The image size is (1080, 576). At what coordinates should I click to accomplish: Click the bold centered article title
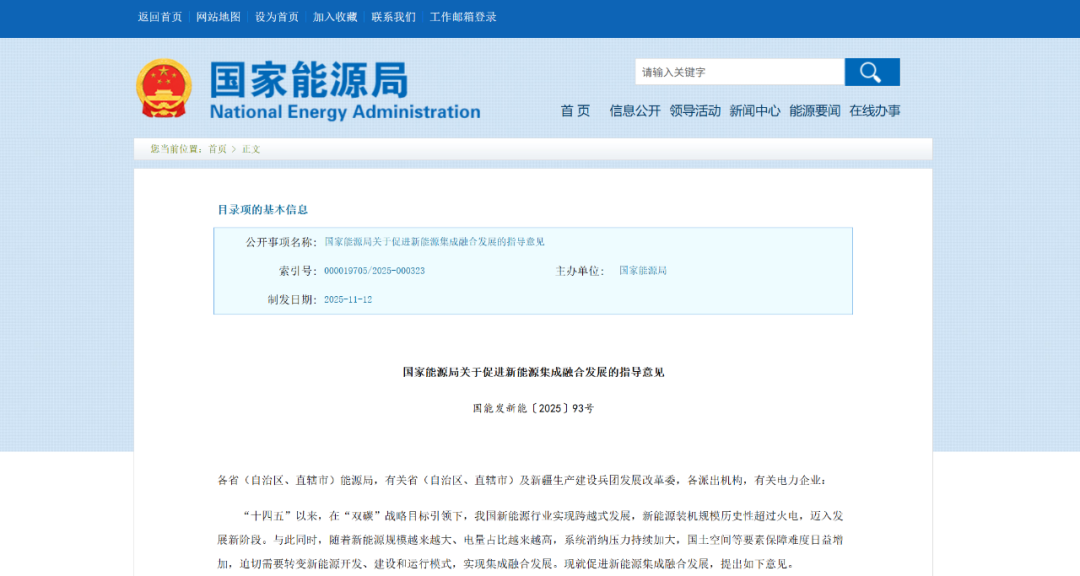coord(533,372)
